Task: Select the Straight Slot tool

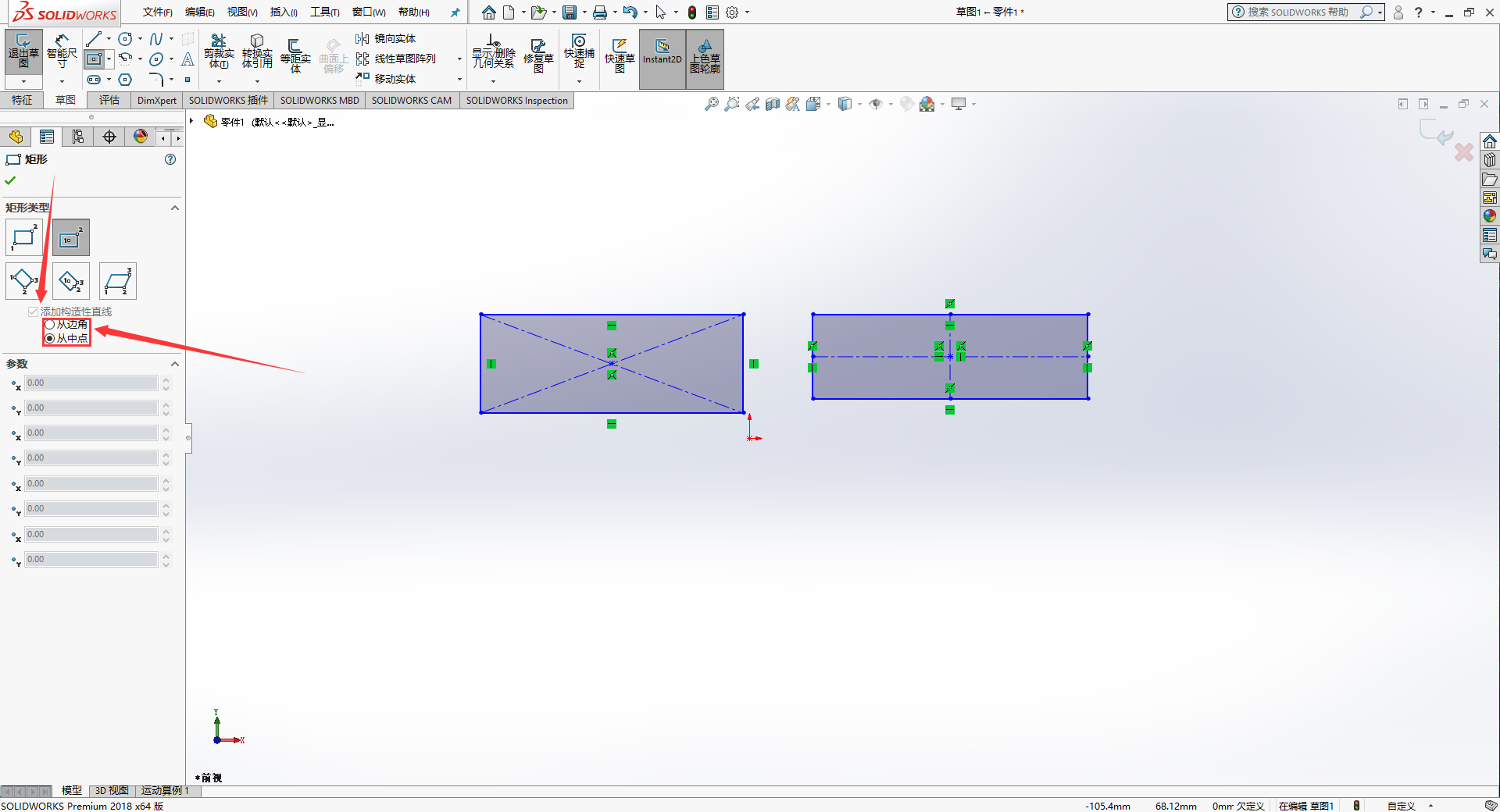Action: click(94, 80)
